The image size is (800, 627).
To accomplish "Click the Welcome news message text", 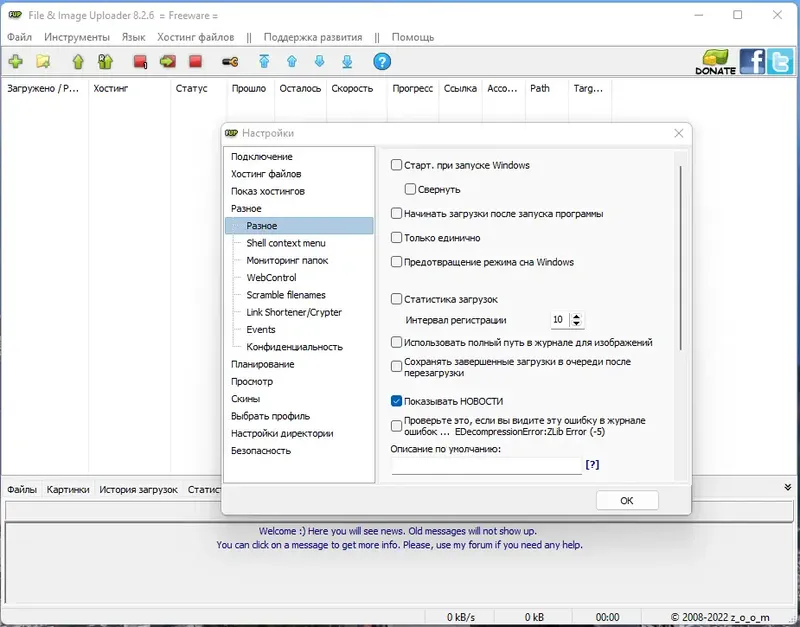I will [397, 531].
